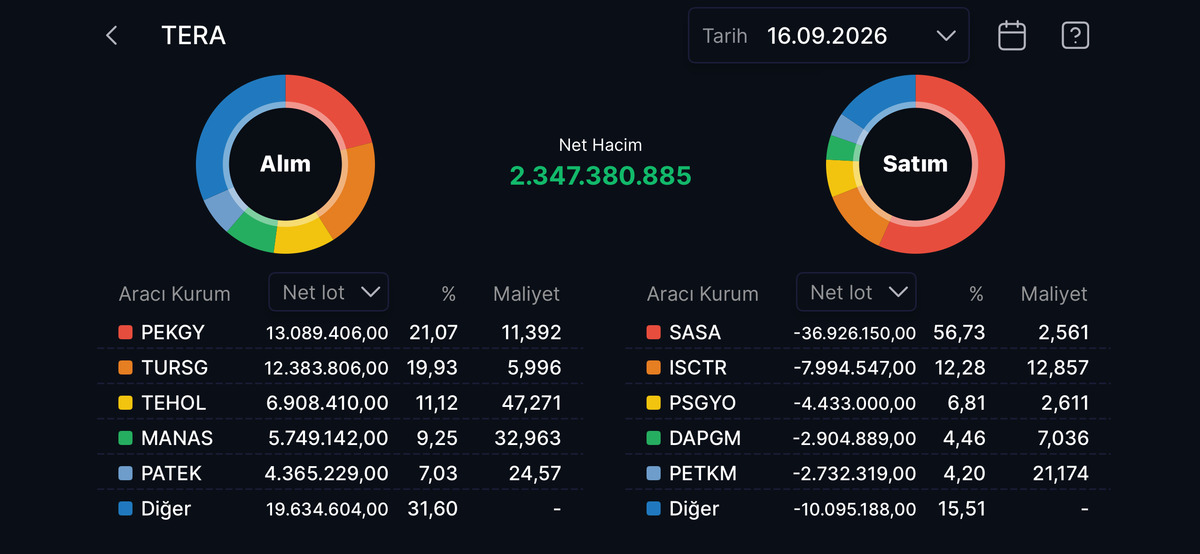
Task: Click percentage value 21,07
Action: tap(433, 332)
